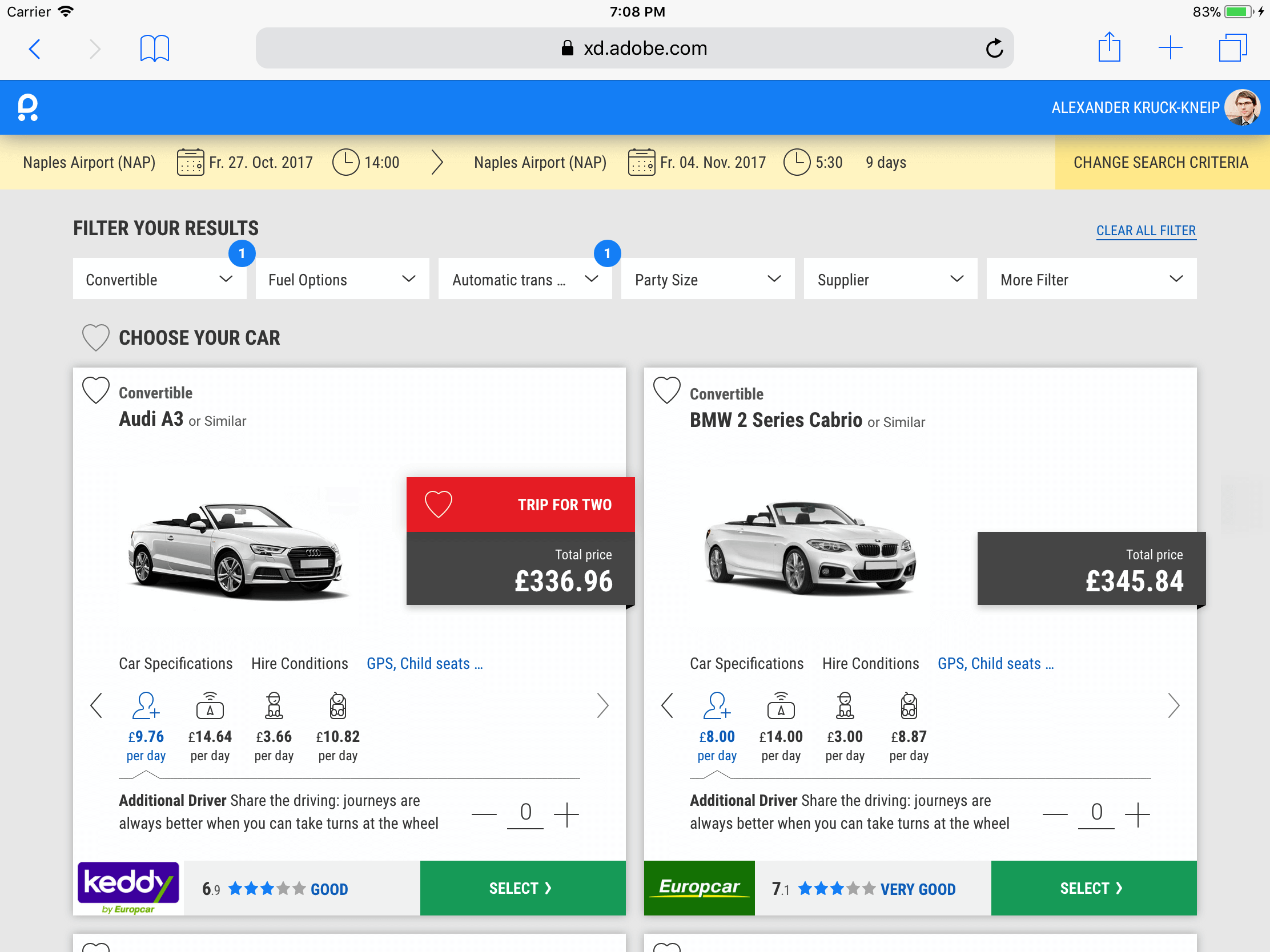Open the Convertible filter dropdown
Image resolution: width=1270 pixels, height=952 pixels.
point(160,279)
